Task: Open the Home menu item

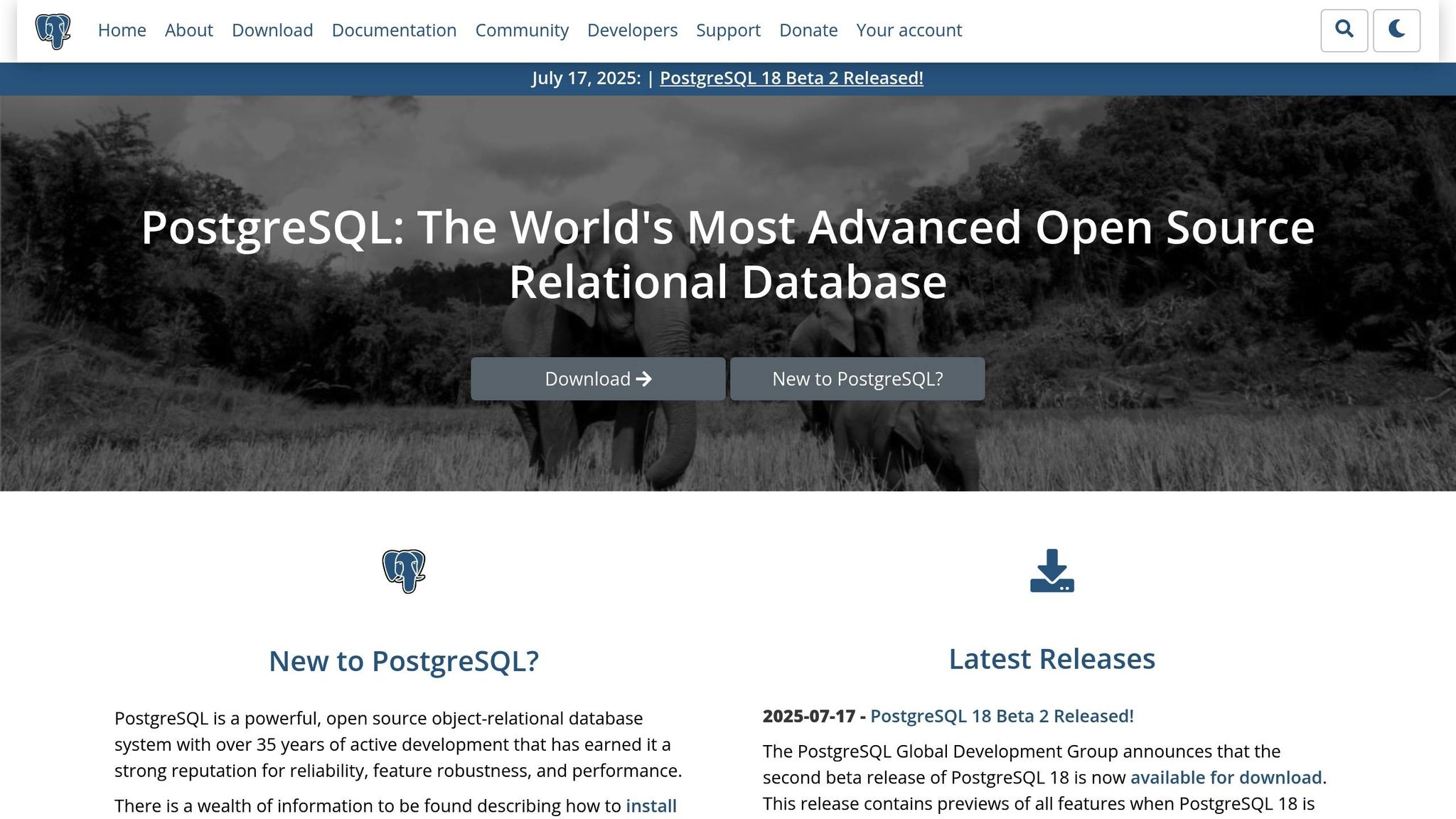Action: pyautogui.click(x=122, y=30)
